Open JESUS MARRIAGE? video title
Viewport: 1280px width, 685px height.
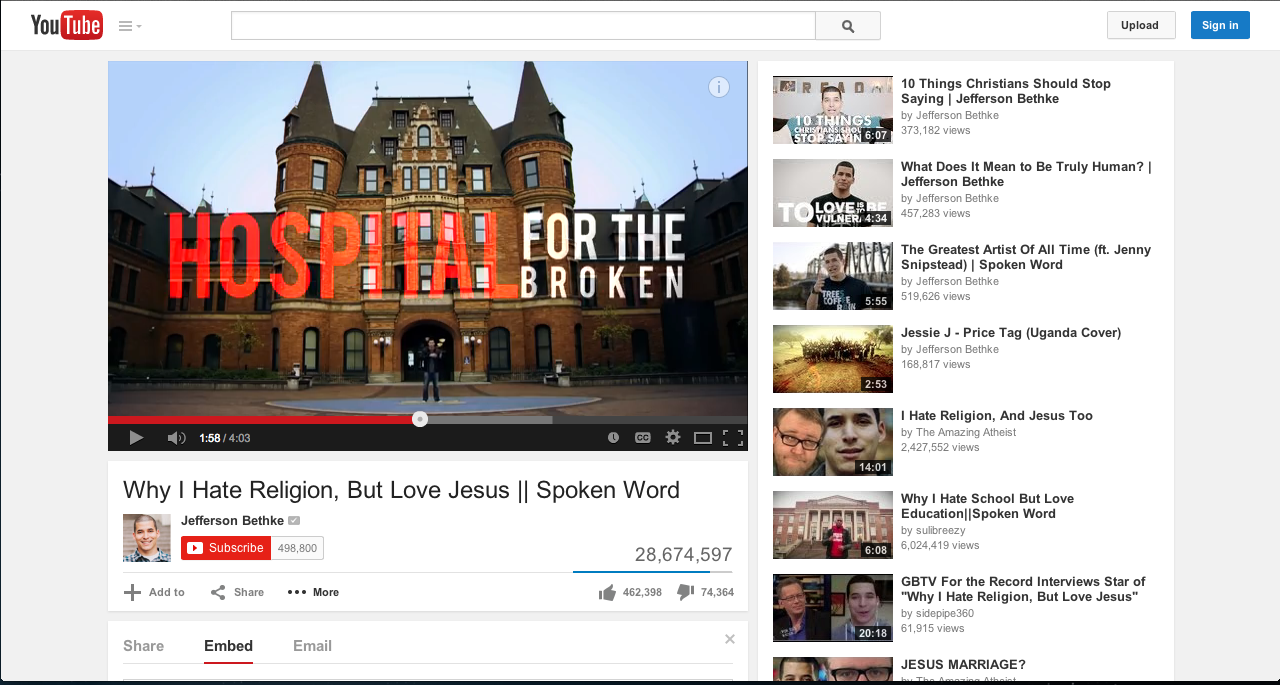click(963, 664)
